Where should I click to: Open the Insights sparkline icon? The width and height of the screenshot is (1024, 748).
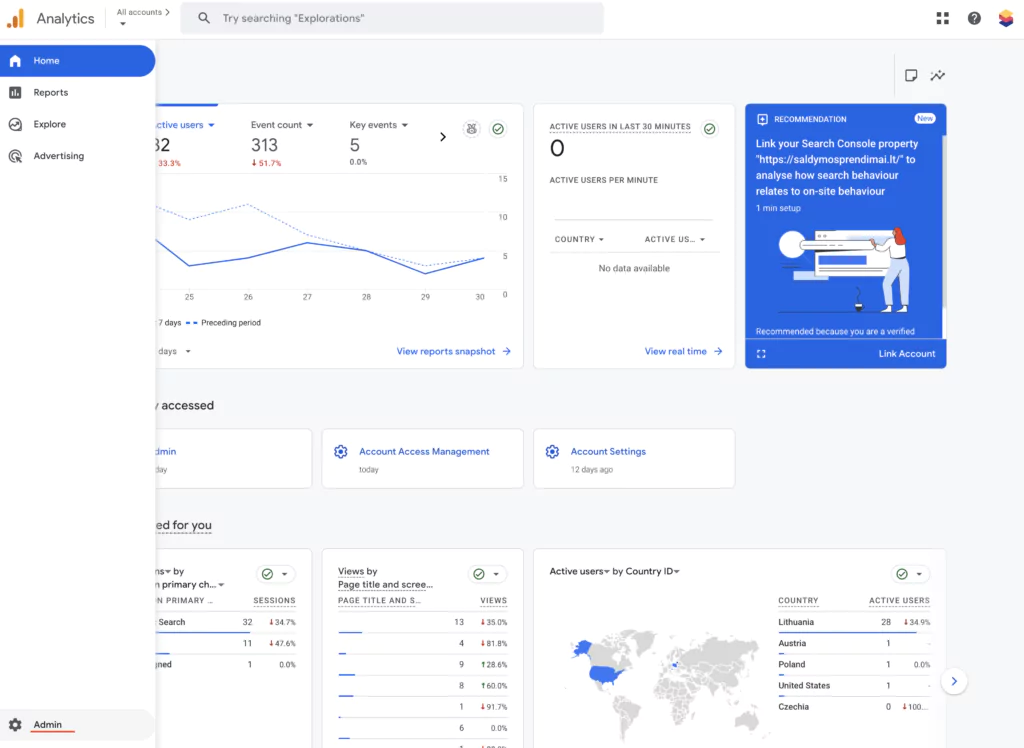938,76
